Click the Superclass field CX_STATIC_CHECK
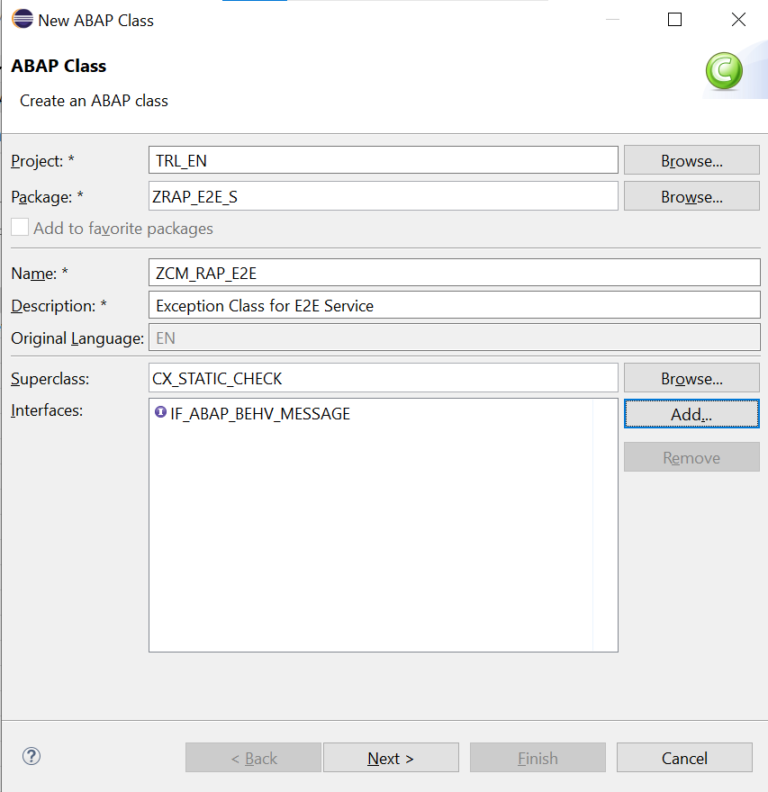Image resolution: width=768 pixels, height=792 pixels. click(383, 379)
